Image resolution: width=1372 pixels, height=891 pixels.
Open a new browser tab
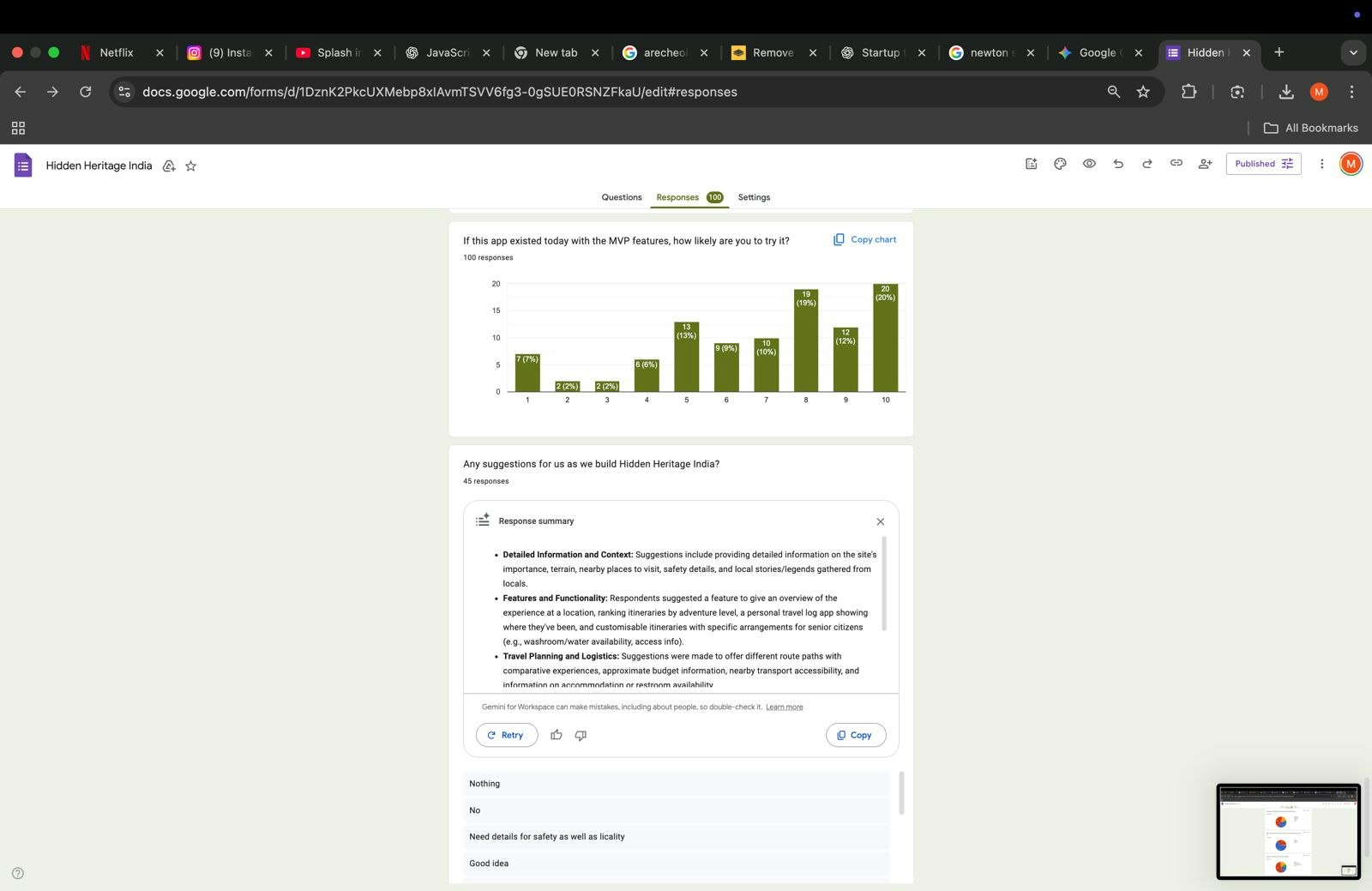pos(1279,52)
